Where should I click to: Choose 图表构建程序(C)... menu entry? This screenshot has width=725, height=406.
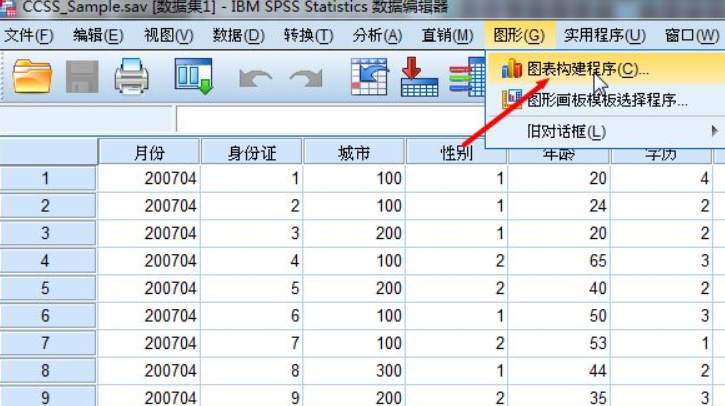tap(606, 69)
